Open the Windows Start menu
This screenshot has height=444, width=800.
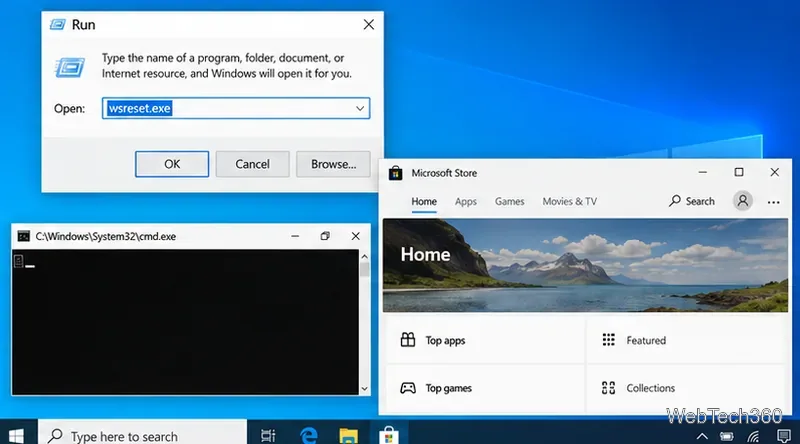pos(16,435)
